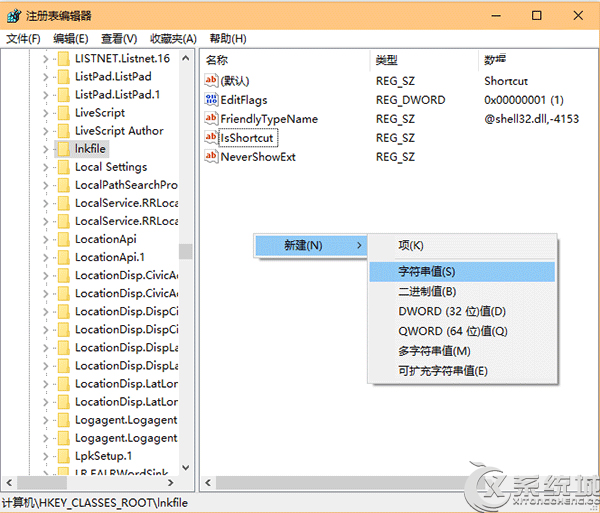600x513 pixels.
Task: Click the binary DWORD icon beside EditFlags
Action: tap(211, 100)
